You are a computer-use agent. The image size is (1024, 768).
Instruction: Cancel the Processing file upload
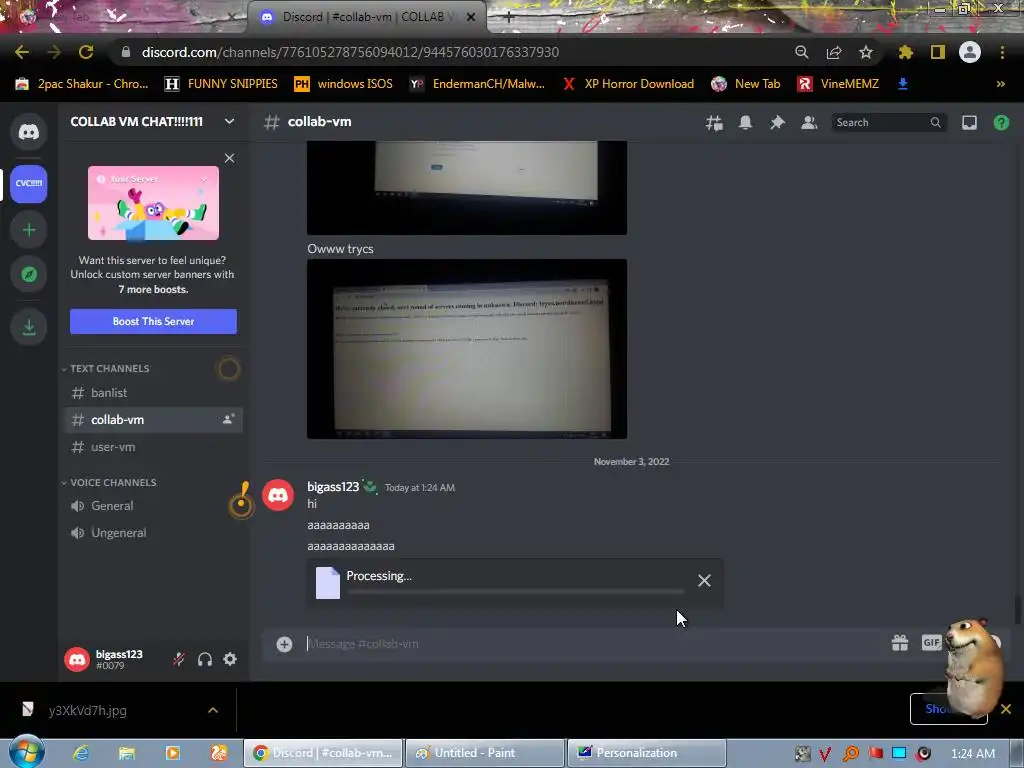pyautogui.click(x=704, y=581)
